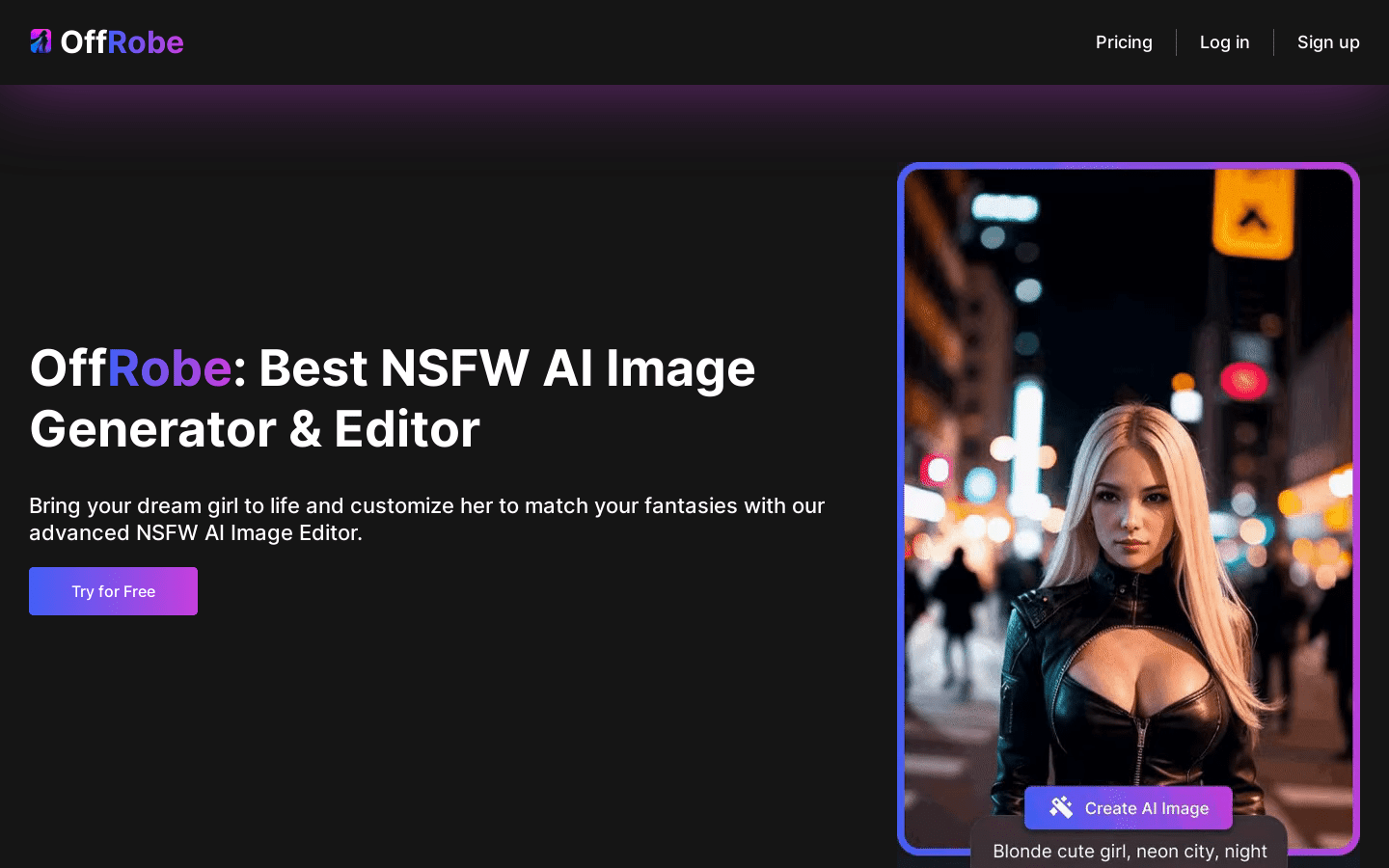Click the white 'Off' text in the headline
Image resolution: width=1389 pixels, height=868 pixels.
coord(68,368)
